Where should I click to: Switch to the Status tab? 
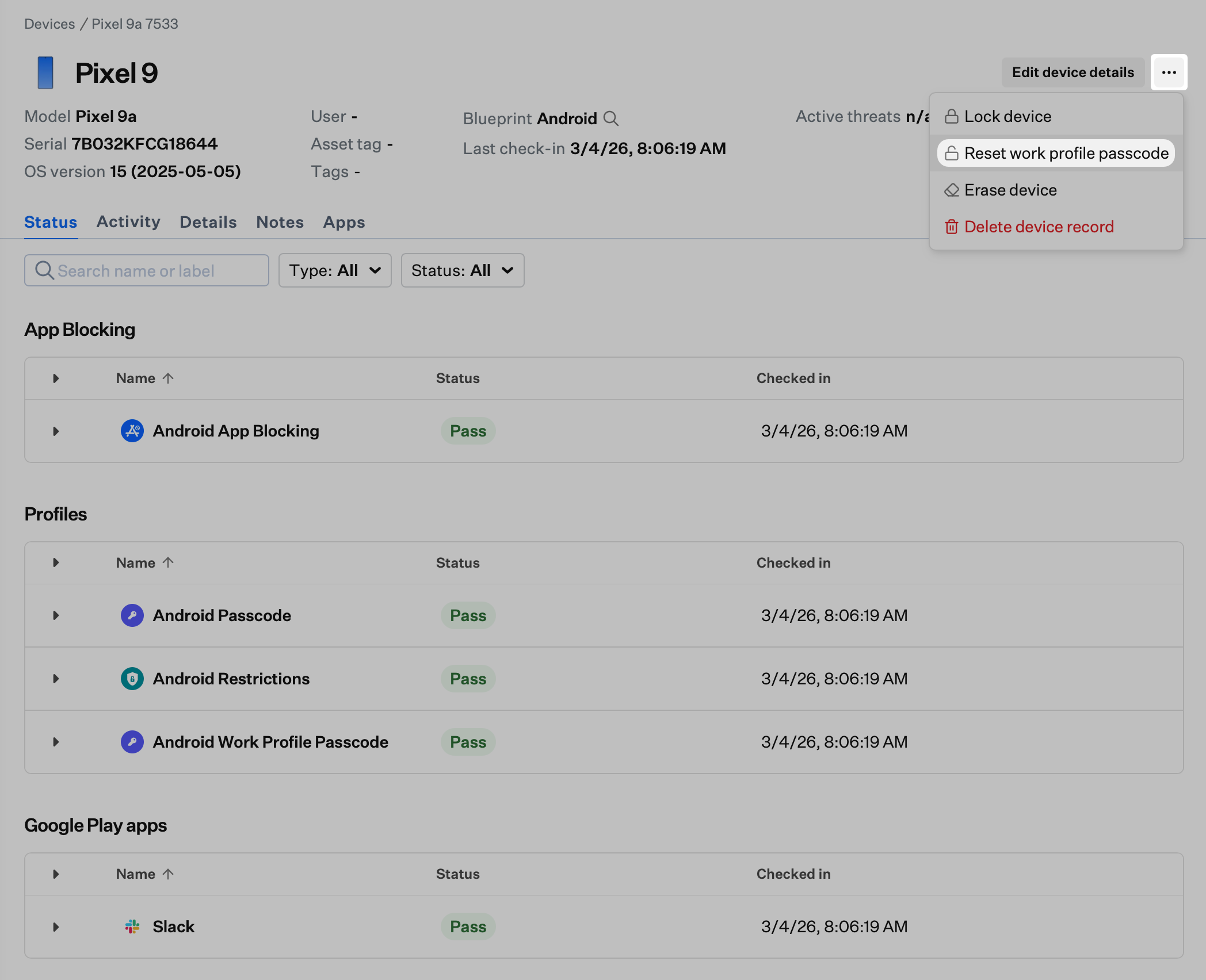point(51,222)
